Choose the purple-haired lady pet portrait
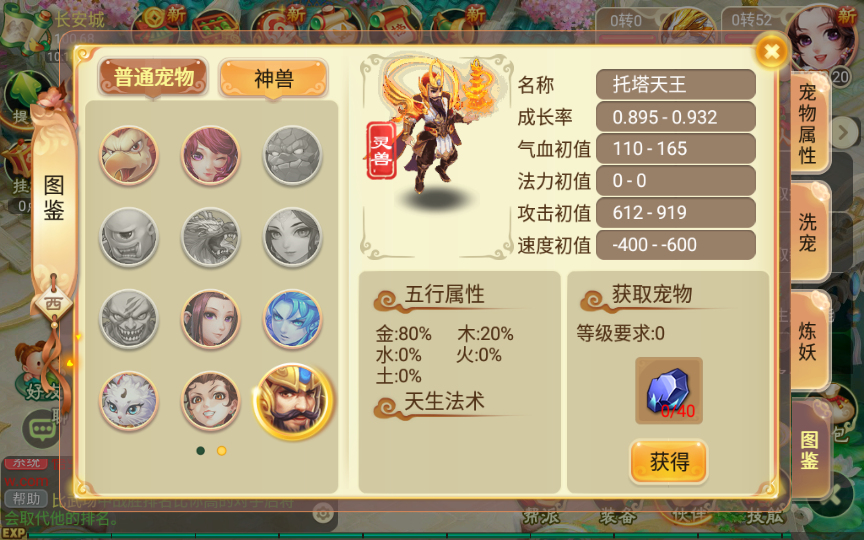Viewport: 864px width, 540px height. [210, 319]
